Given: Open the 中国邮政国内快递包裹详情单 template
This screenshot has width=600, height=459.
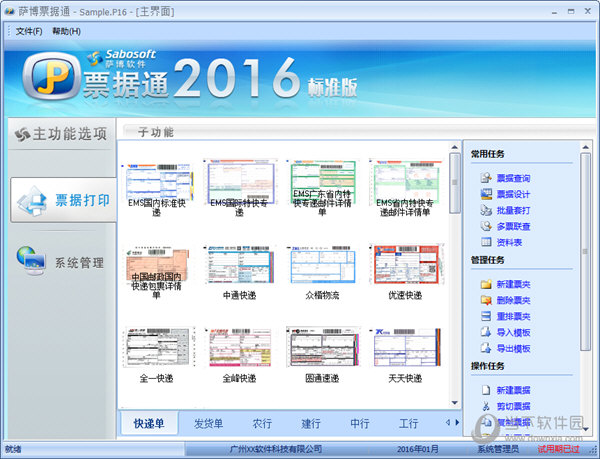Looking at the screenshot, I should coord(157,272).
